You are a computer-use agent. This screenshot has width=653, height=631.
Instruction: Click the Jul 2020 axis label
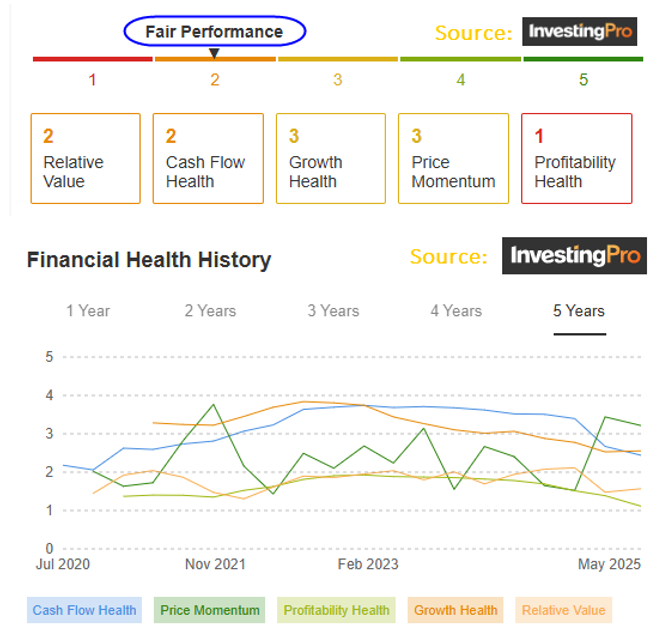click(62, 564)
